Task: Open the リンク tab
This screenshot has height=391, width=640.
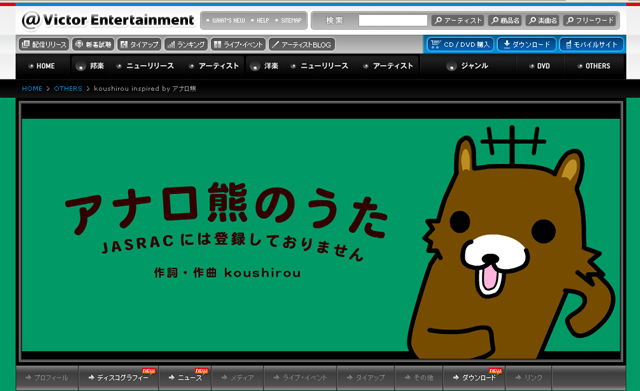Action: (x=529, y=378)
